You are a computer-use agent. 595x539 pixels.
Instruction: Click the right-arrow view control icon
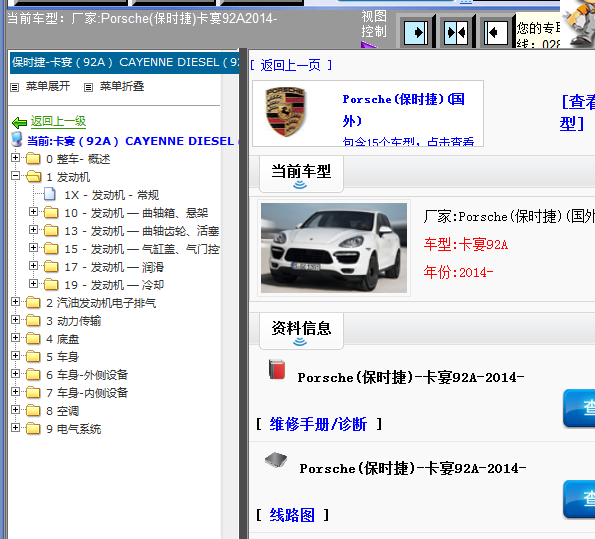(416, 32)
